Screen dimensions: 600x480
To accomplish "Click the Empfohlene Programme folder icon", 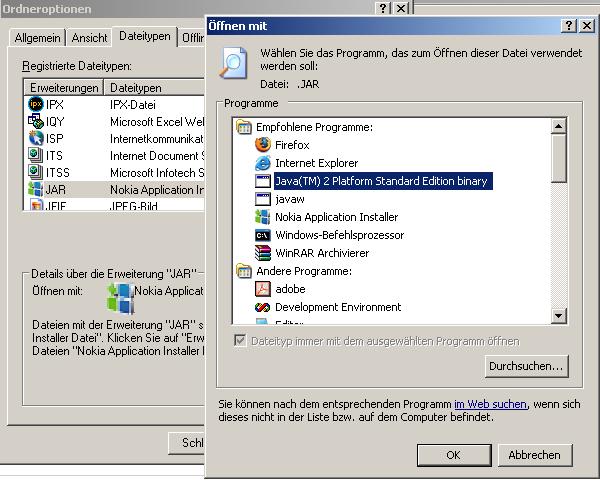I will 244,127.
